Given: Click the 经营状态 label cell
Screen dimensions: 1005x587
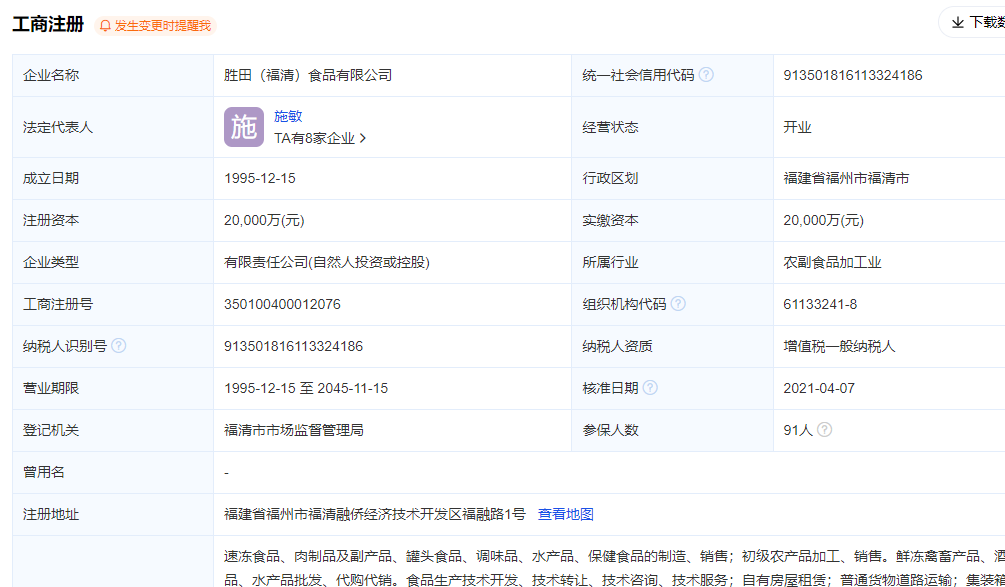Looking at the screenshot, I should [x=672, y=127].
